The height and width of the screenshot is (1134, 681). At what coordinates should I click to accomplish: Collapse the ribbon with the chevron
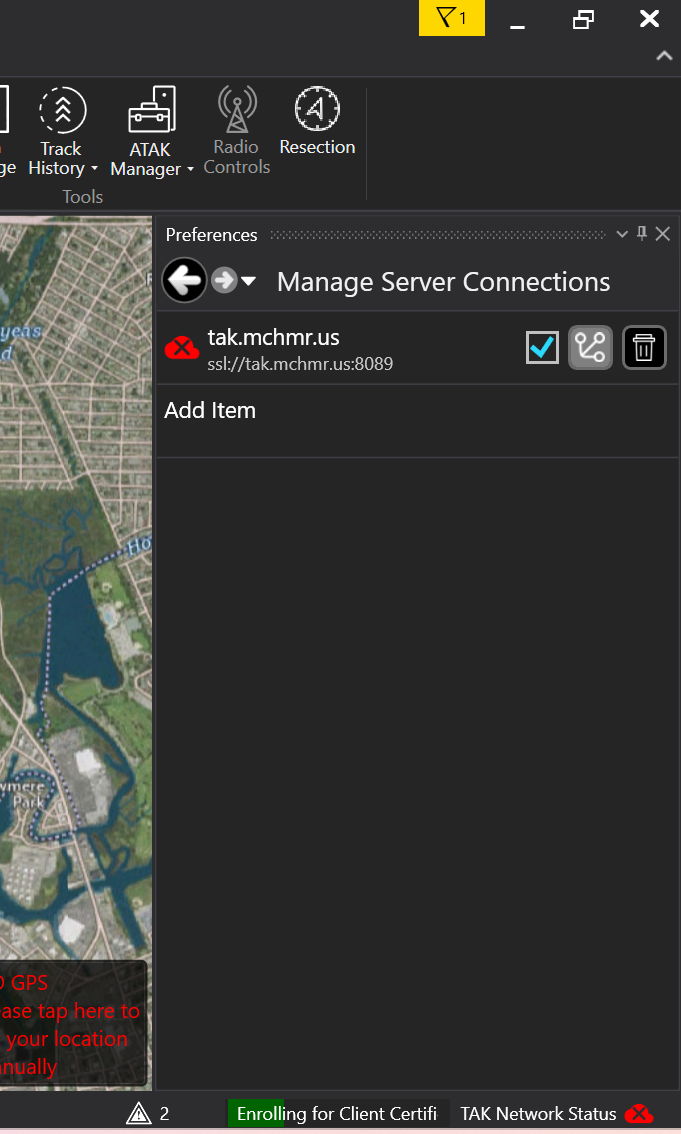pos(664,56)
